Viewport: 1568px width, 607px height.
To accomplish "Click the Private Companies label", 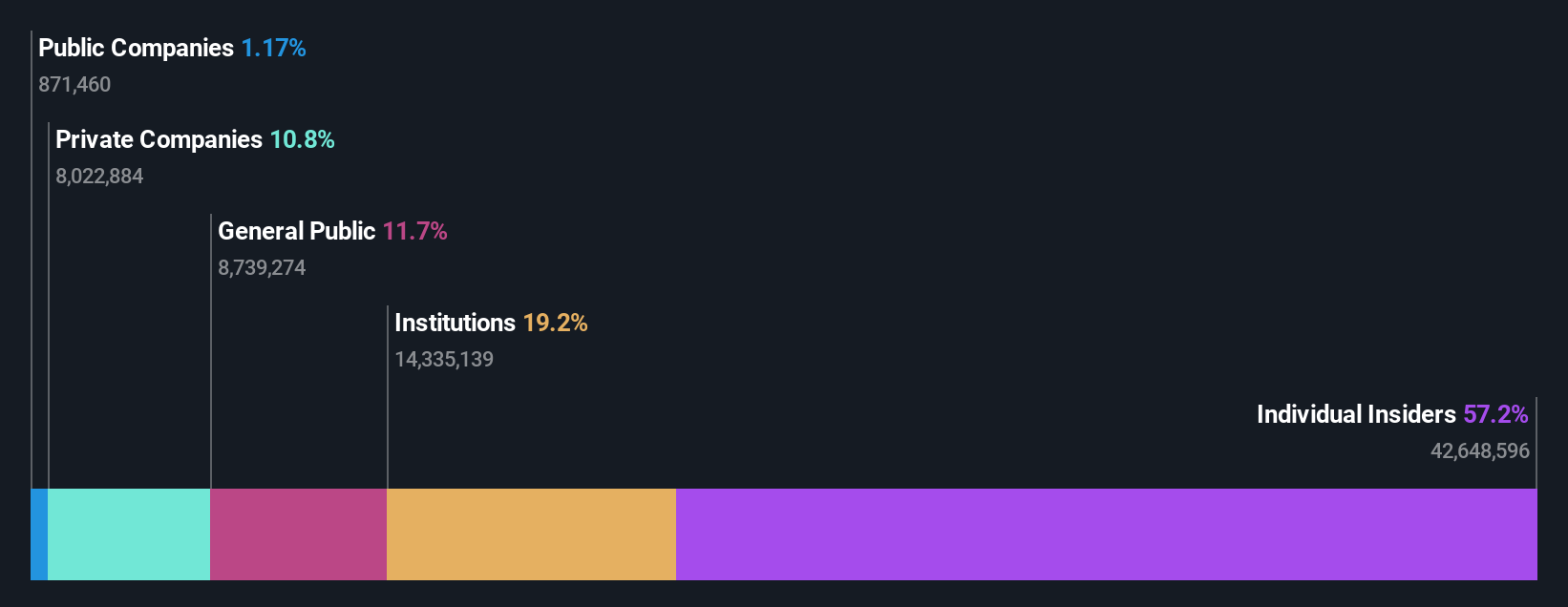I will click(x=159, y=139).
